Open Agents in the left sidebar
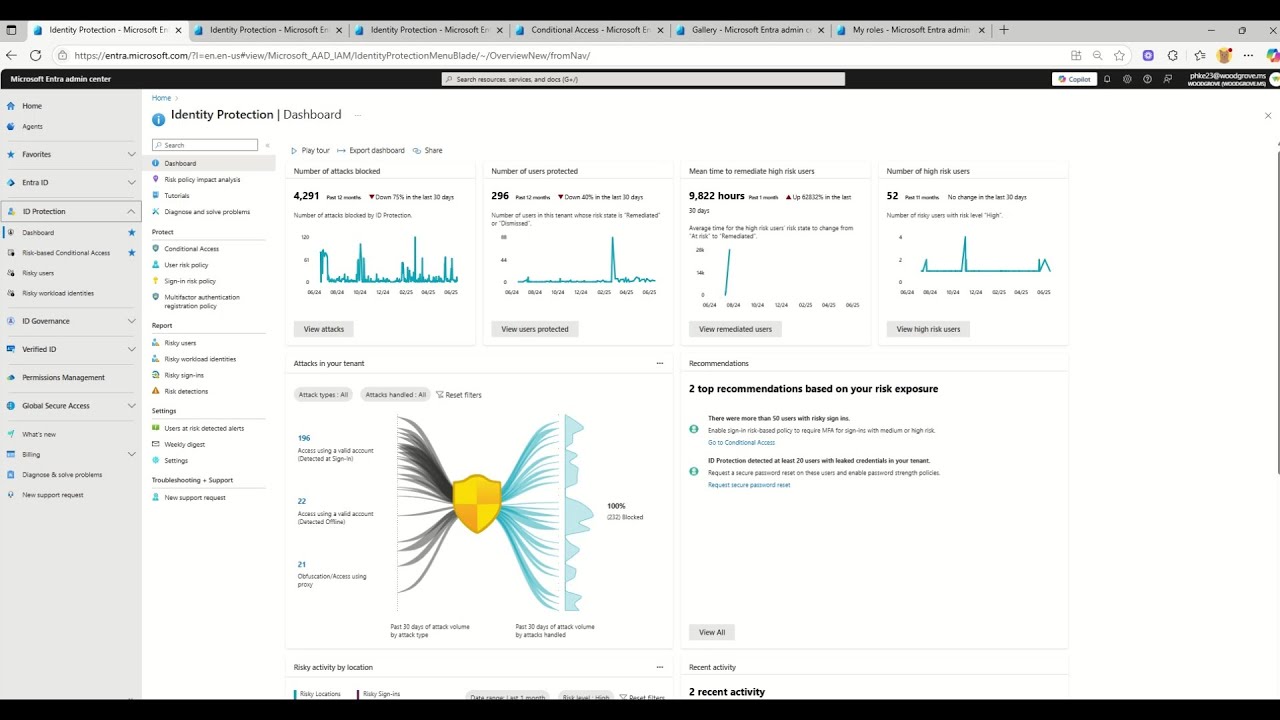 click(x=32, y=127)
